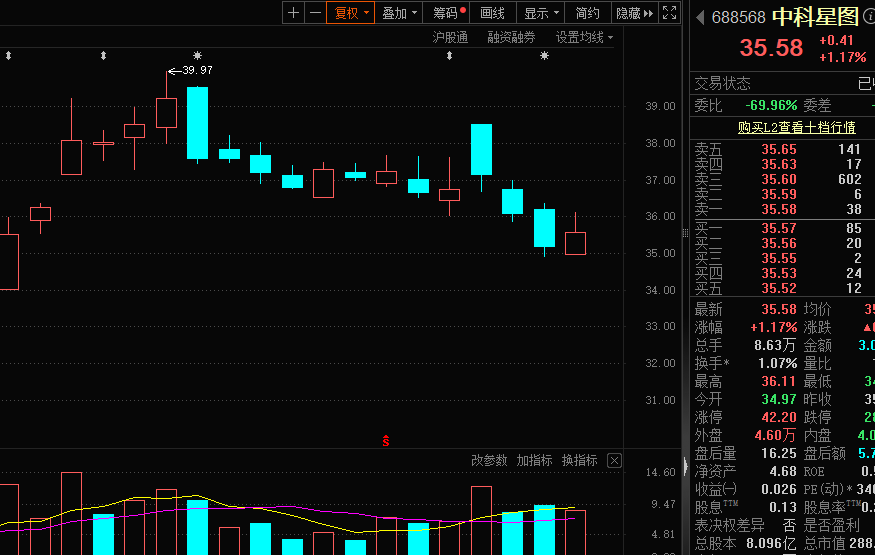The image size is (875, 555).
Task: Click the star event marker above cyan candle
Action: (x=197, y=55)
